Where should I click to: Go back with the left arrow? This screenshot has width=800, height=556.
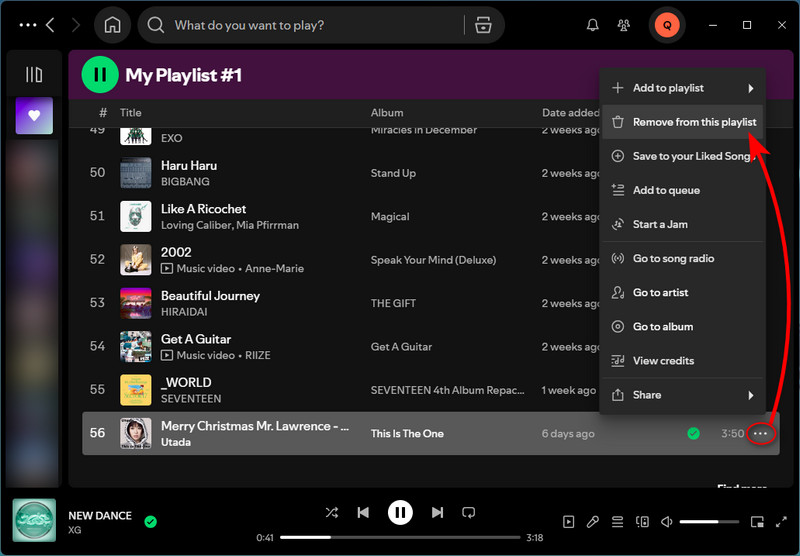(50, 25)
